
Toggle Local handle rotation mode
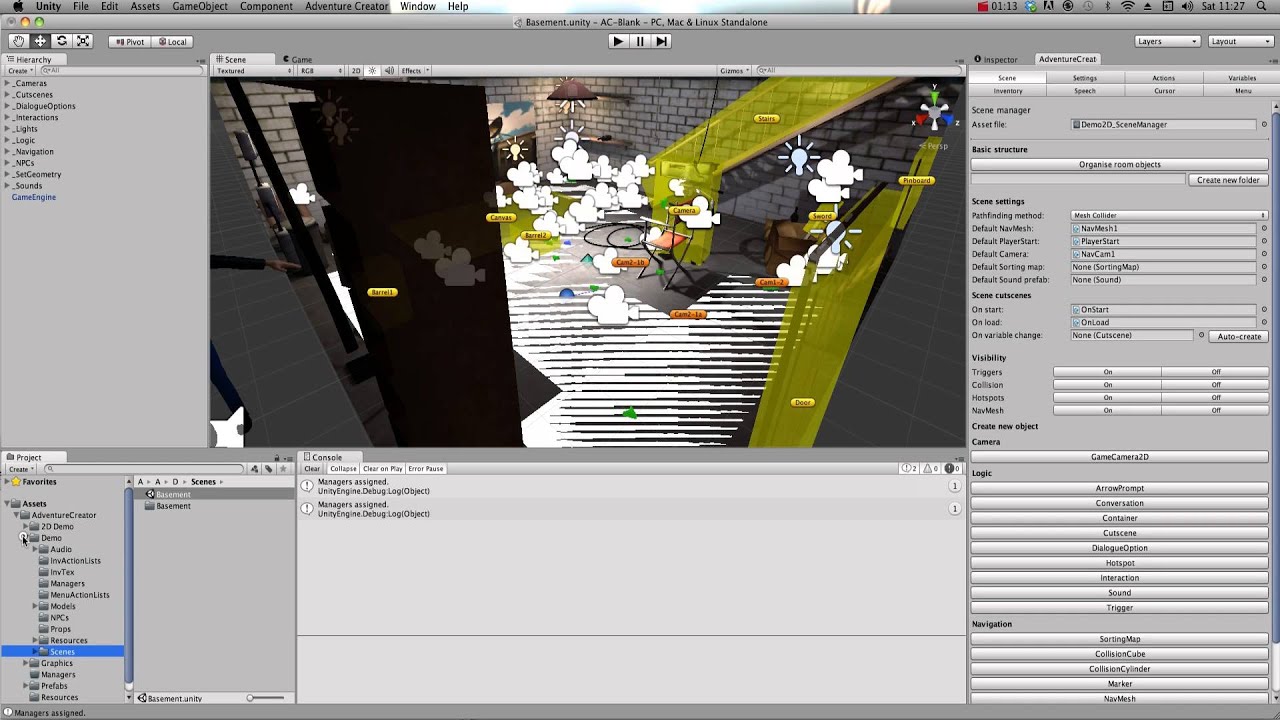172,42
